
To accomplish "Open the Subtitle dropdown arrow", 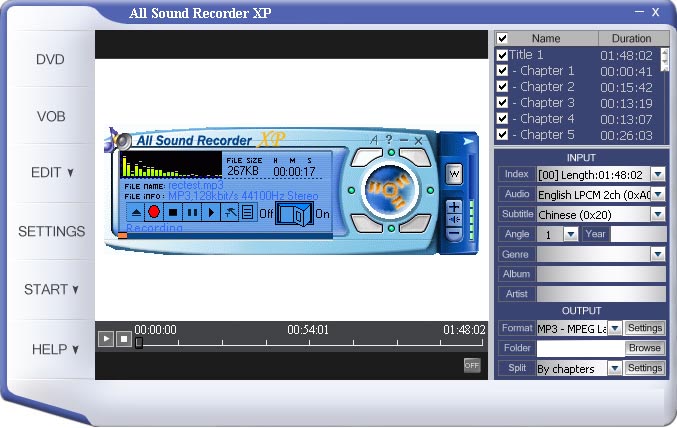I will [658, 214].
